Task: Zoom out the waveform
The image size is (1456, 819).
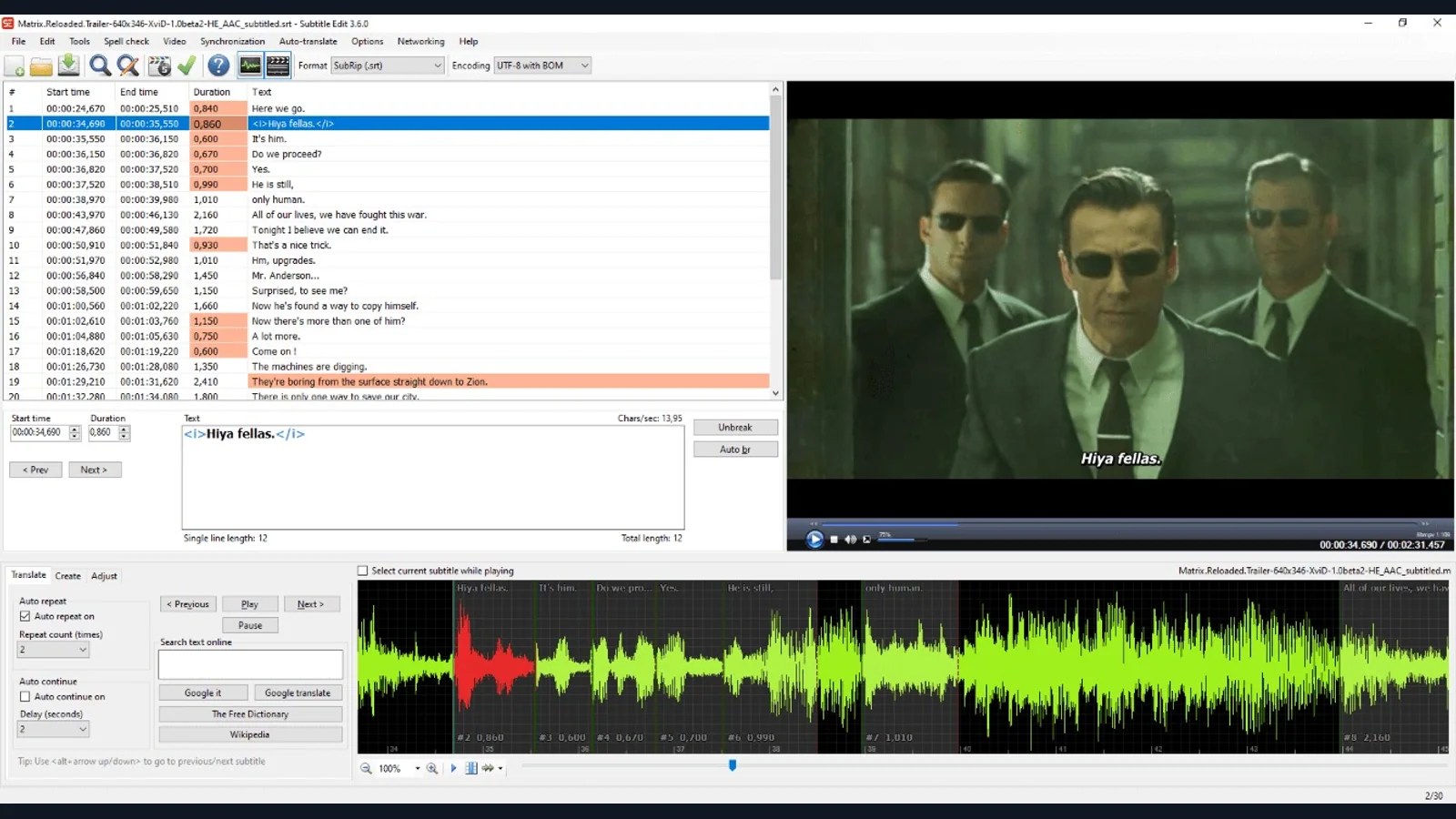Action: coord(366,769)
